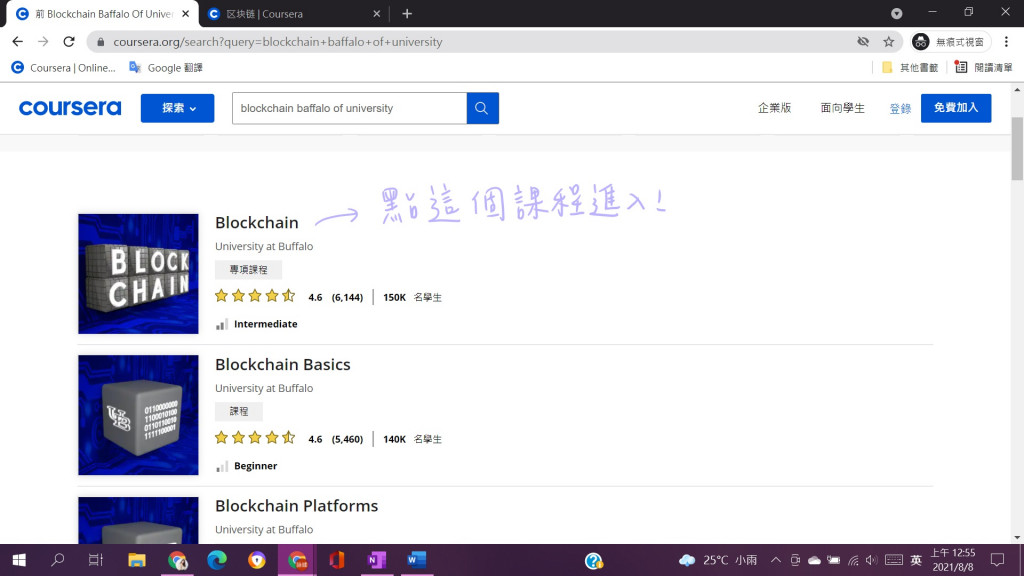
Task: Bookmark this page with the star icon
Action: point(889,42)
